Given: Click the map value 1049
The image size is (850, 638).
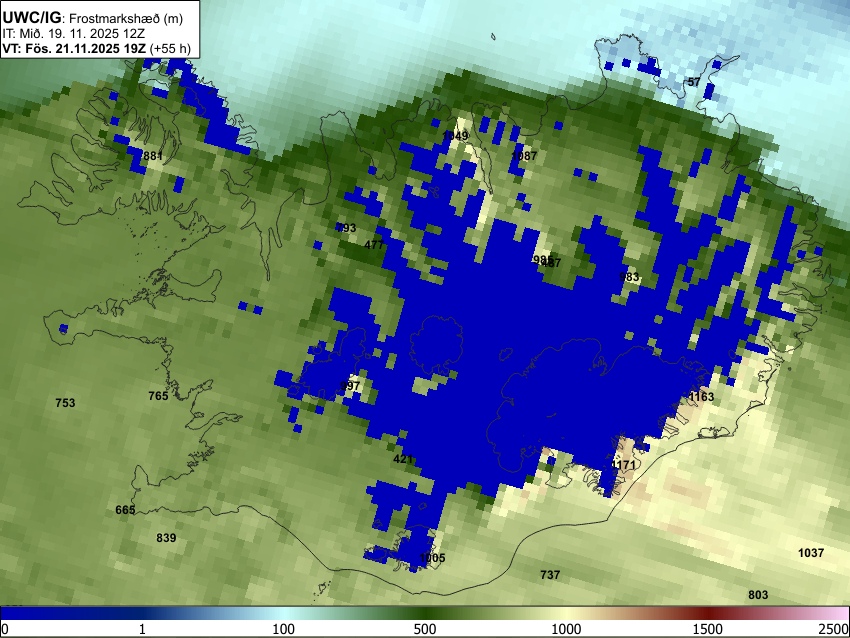Looking at the screenshot, I should tap(455, 136).
